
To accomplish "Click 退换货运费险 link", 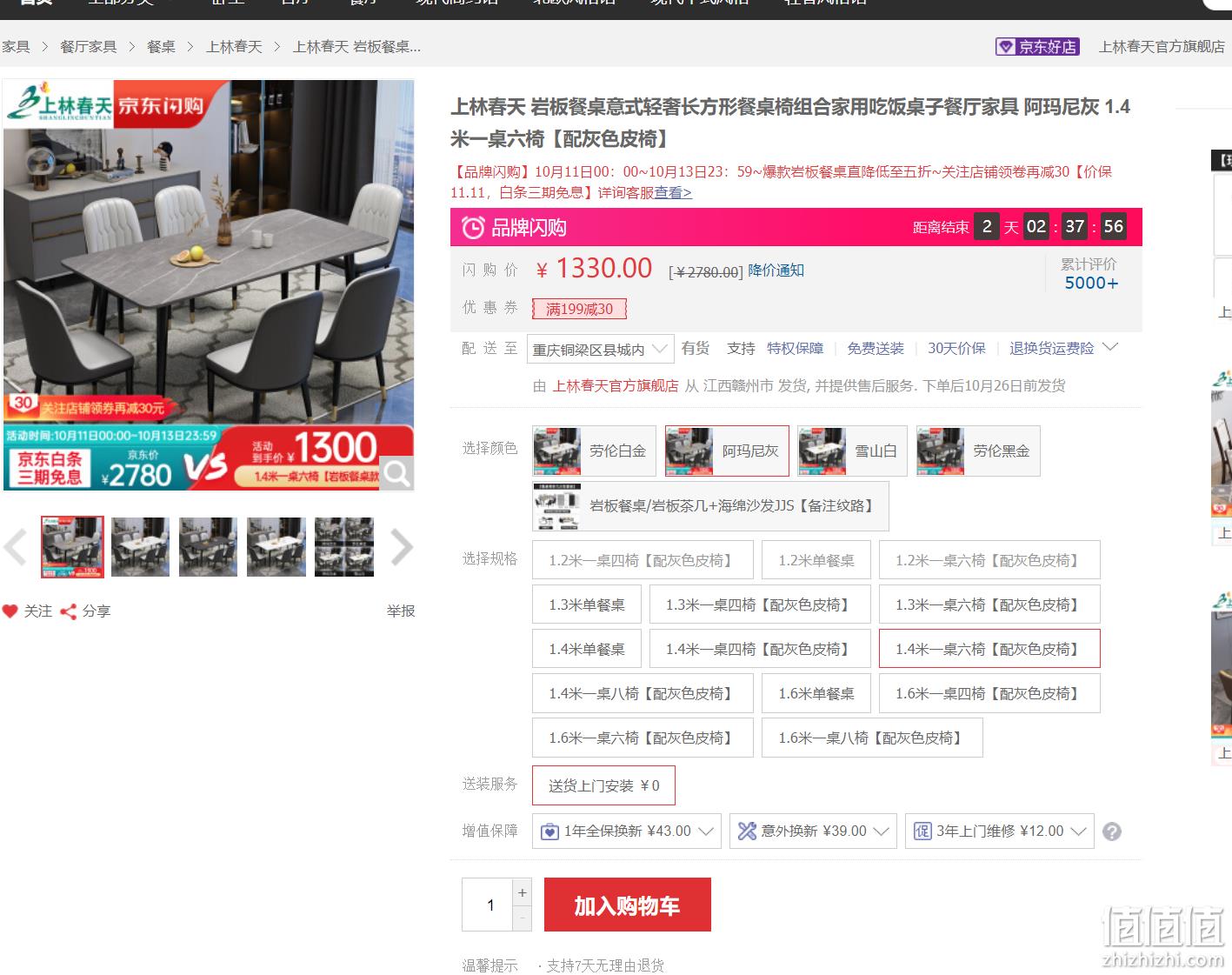I will click(x=1051, y=348).
